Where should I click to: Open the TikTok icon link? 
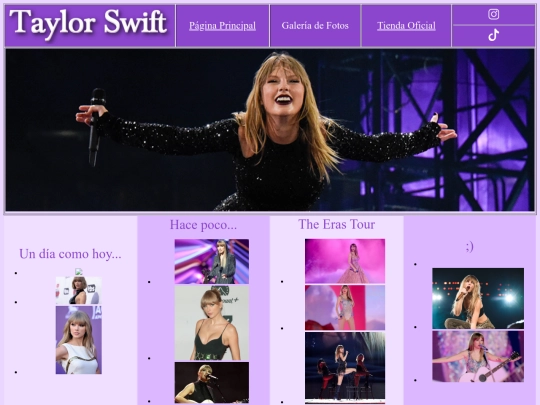coord(494,35)
